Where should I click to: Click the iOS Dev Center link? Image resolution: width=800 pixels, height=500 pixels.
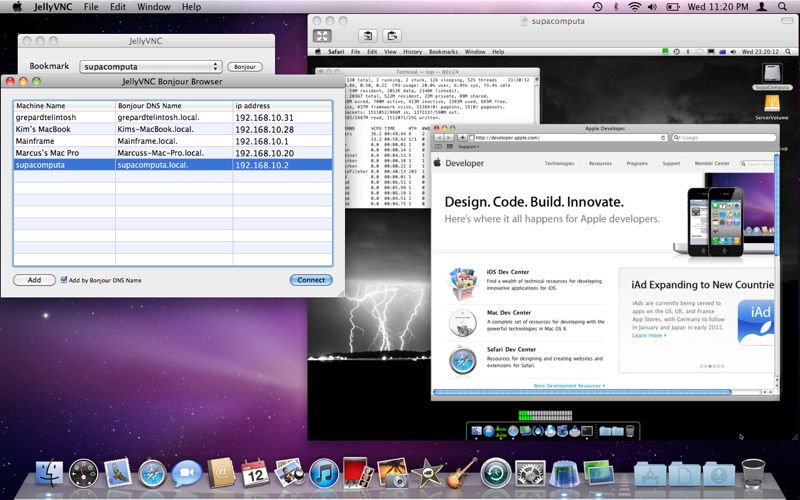pyautogui.click(x=507, y=272)
